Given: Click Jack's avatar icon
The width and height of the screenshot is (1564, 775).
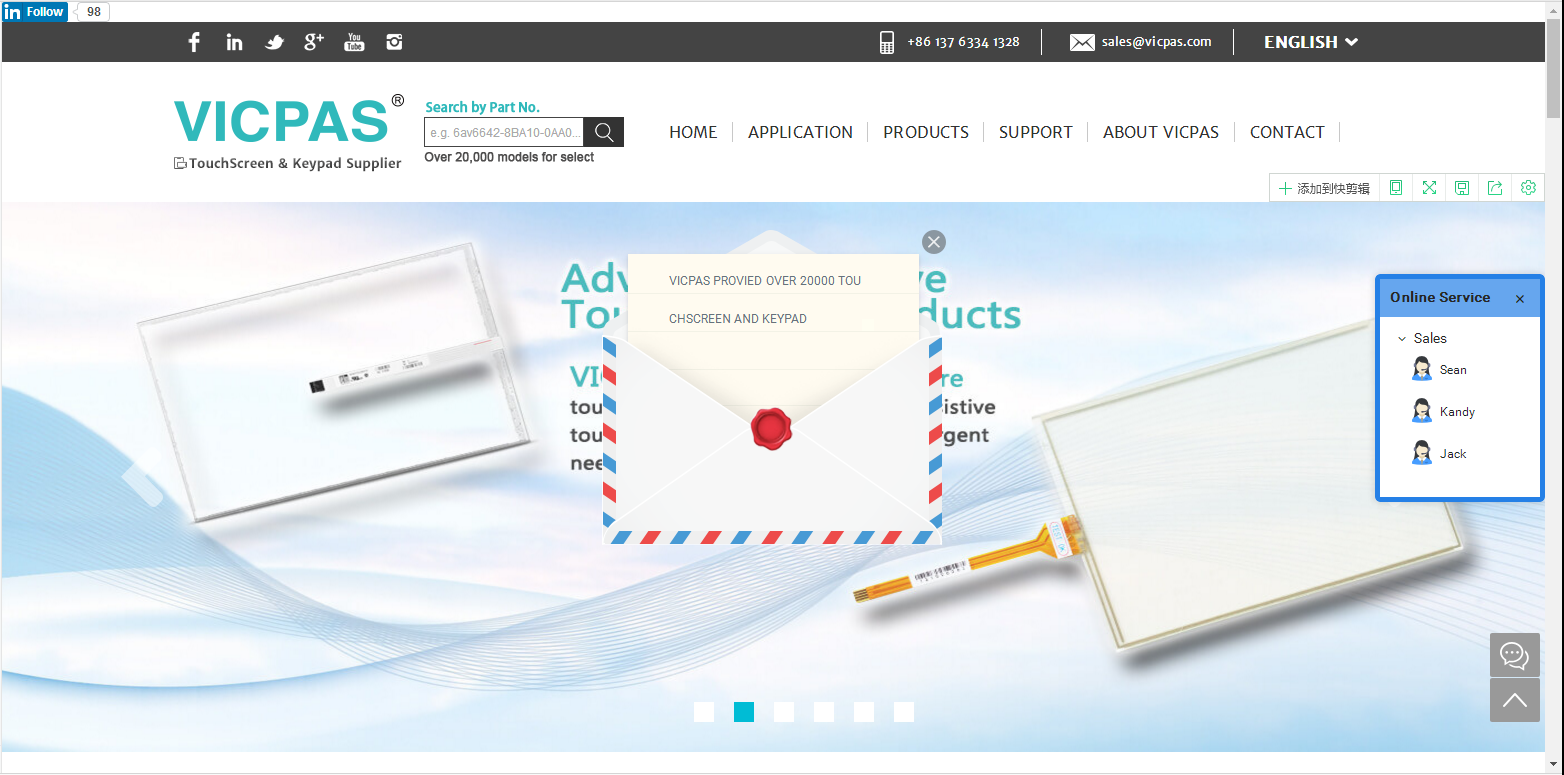Looking at the screenshot, I should click(x=1422, y=453).
